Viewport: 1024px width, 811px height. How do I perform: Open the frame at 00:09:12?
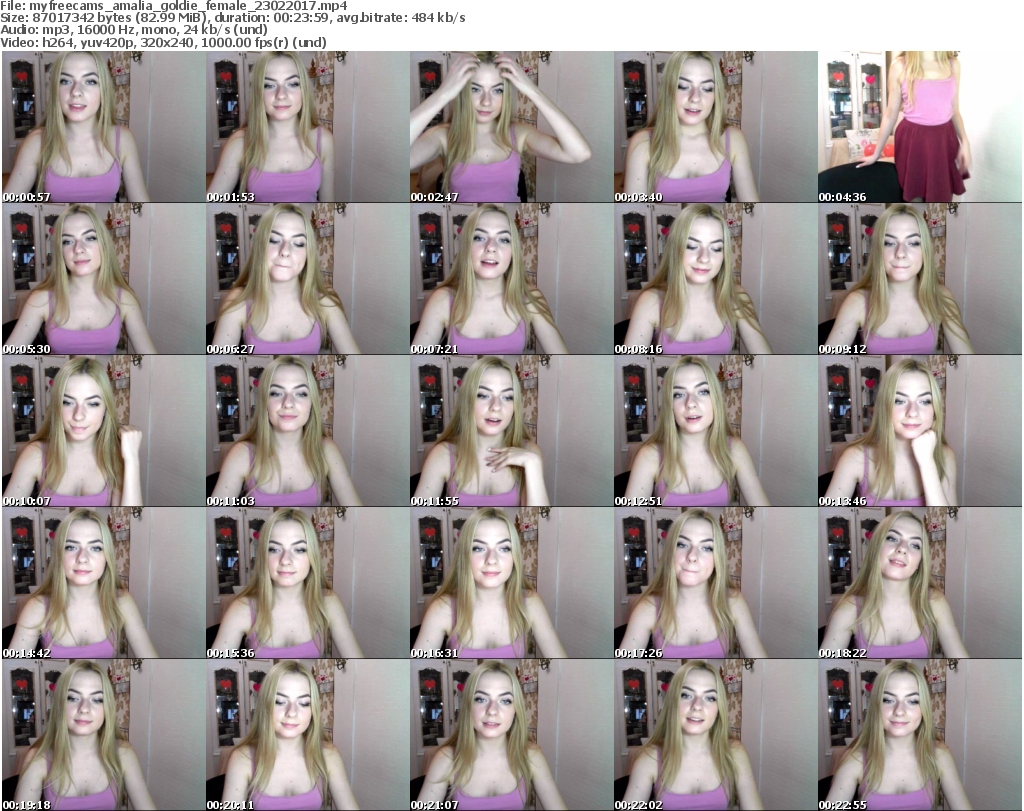click(920, 279)
